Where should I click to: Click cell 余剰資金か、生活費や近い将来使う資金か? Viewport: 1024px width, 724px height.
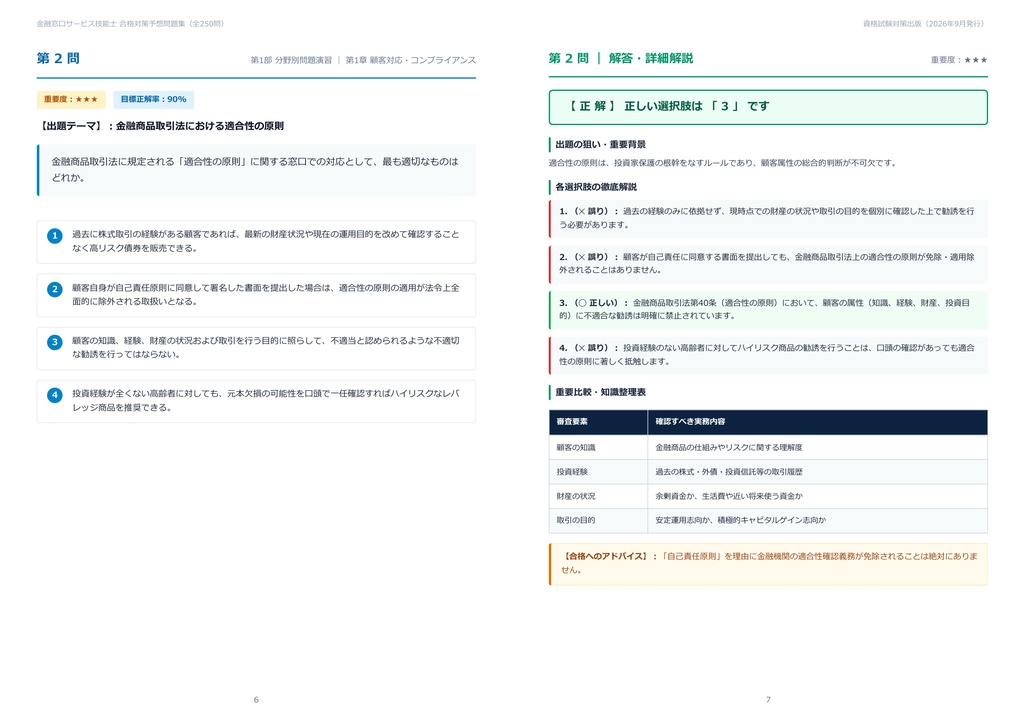[x=818, y=496]
